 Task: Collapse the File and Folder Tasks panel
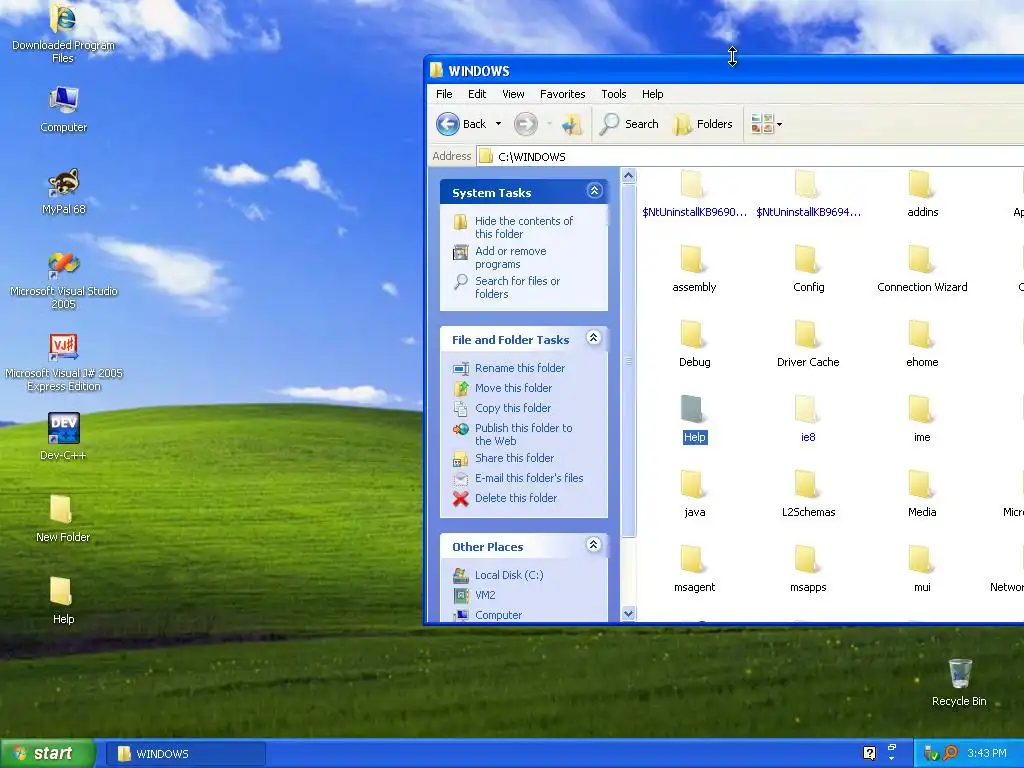pos(594,338)
